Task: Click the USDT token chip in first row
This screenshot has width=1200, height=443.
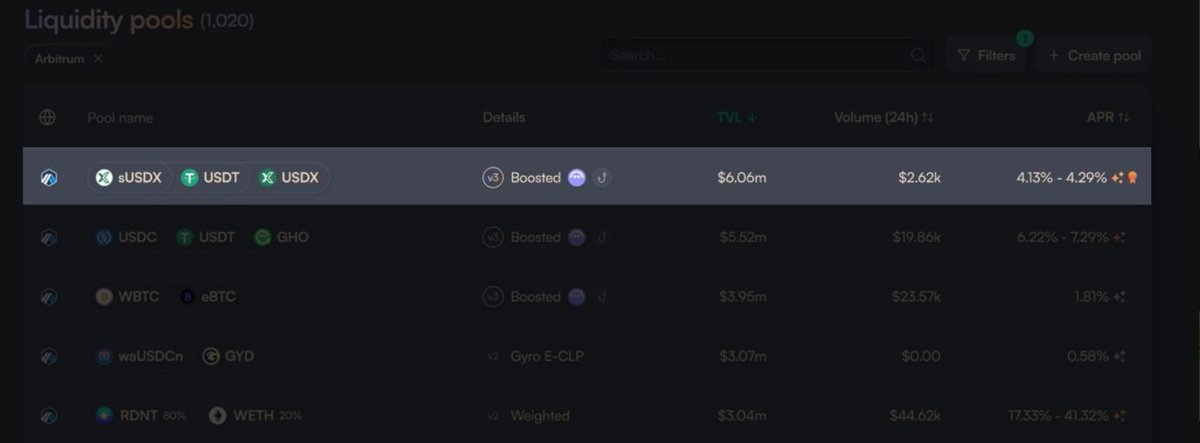Action: point(209,177)
